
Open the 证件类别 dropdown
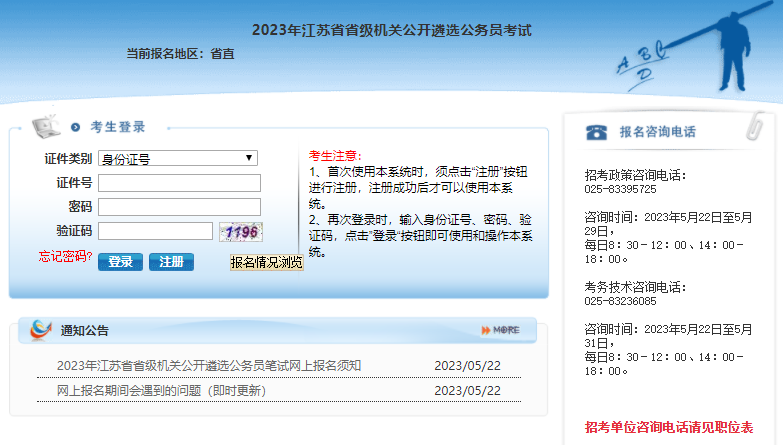coord(177,158)
